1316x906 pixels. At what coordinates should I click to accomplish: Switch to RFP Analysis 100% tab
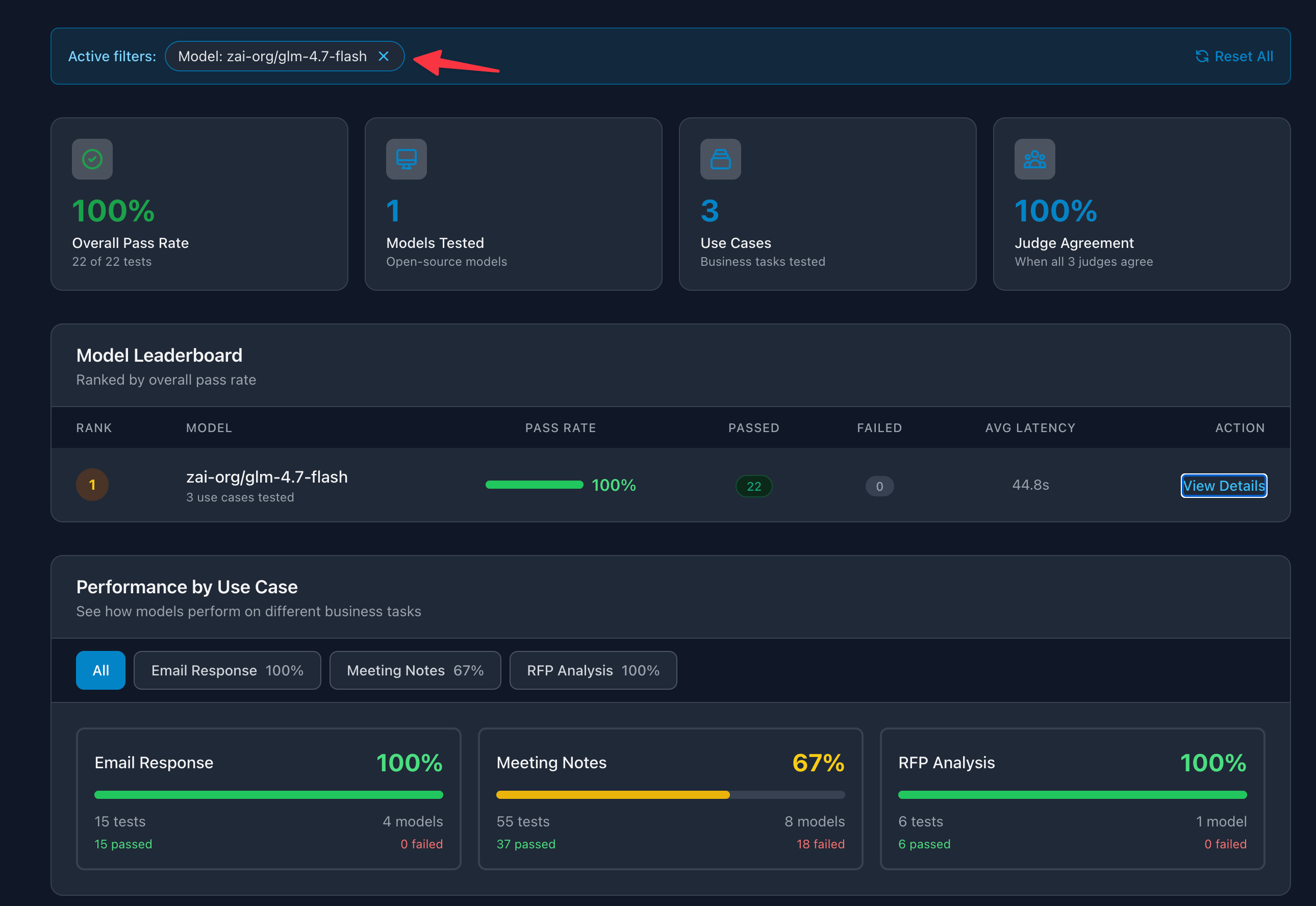coord(593,670)
